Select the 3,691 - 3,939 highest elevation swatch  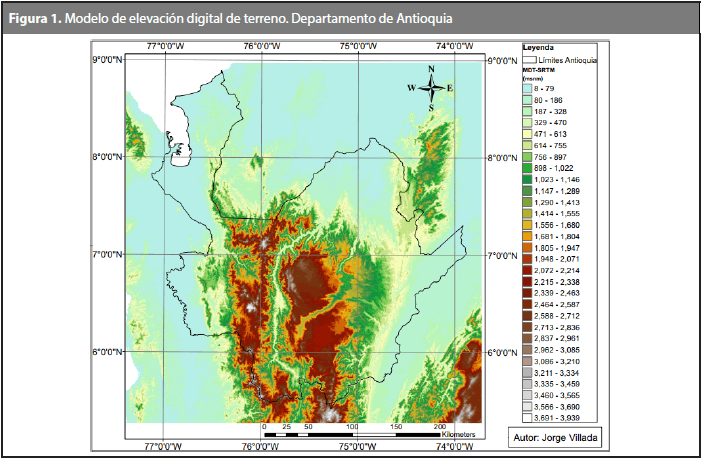tap(532, 417)
